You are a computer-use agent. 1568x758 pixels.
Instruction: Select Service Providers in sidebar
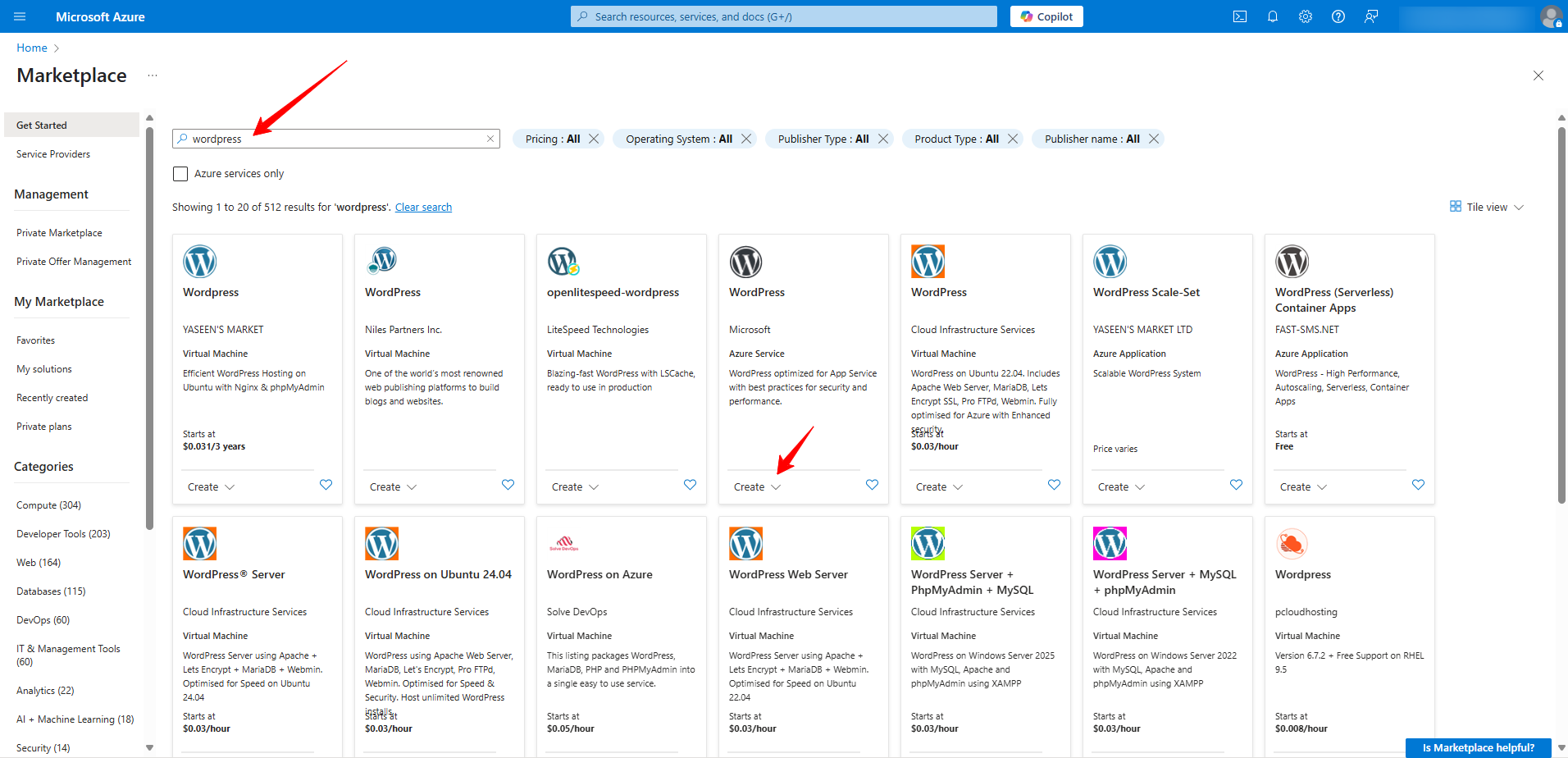click(x=53, y=154)
